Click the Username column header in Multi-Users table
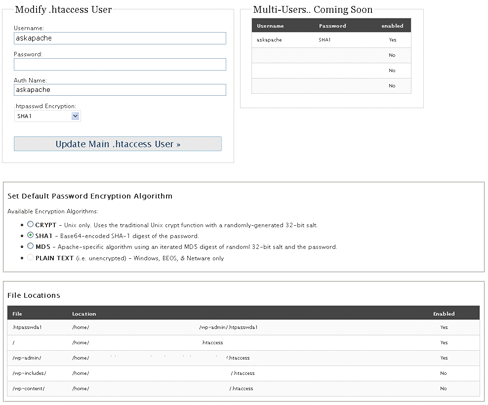Screen dimensions: 488x405 (270, 26)
